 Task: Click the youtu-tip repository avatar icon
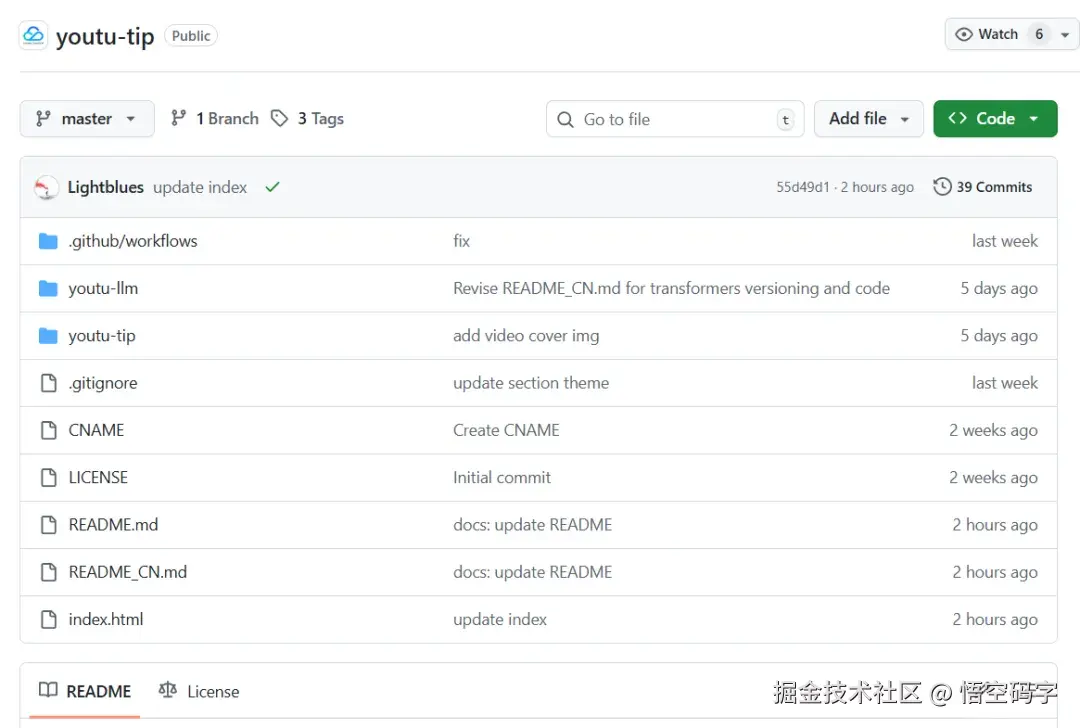point(33,34)
